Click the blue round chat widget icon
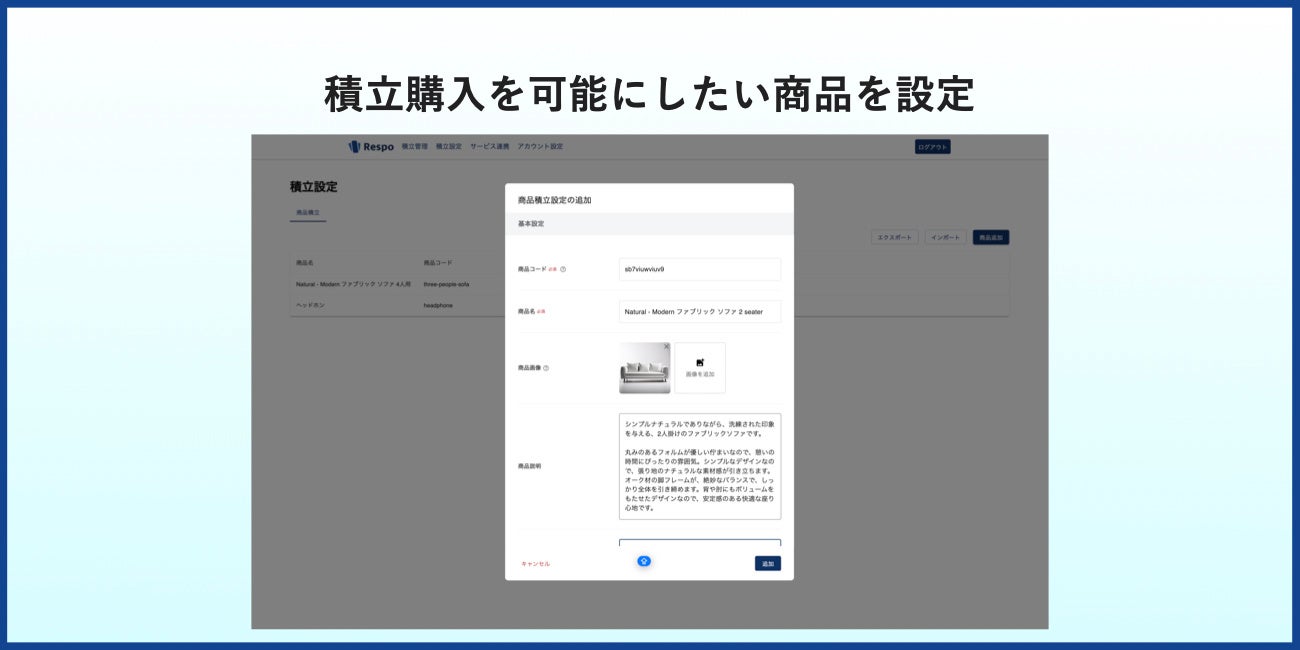Image resolution: width=1300 pixels, height=650 pixels. 644,561
